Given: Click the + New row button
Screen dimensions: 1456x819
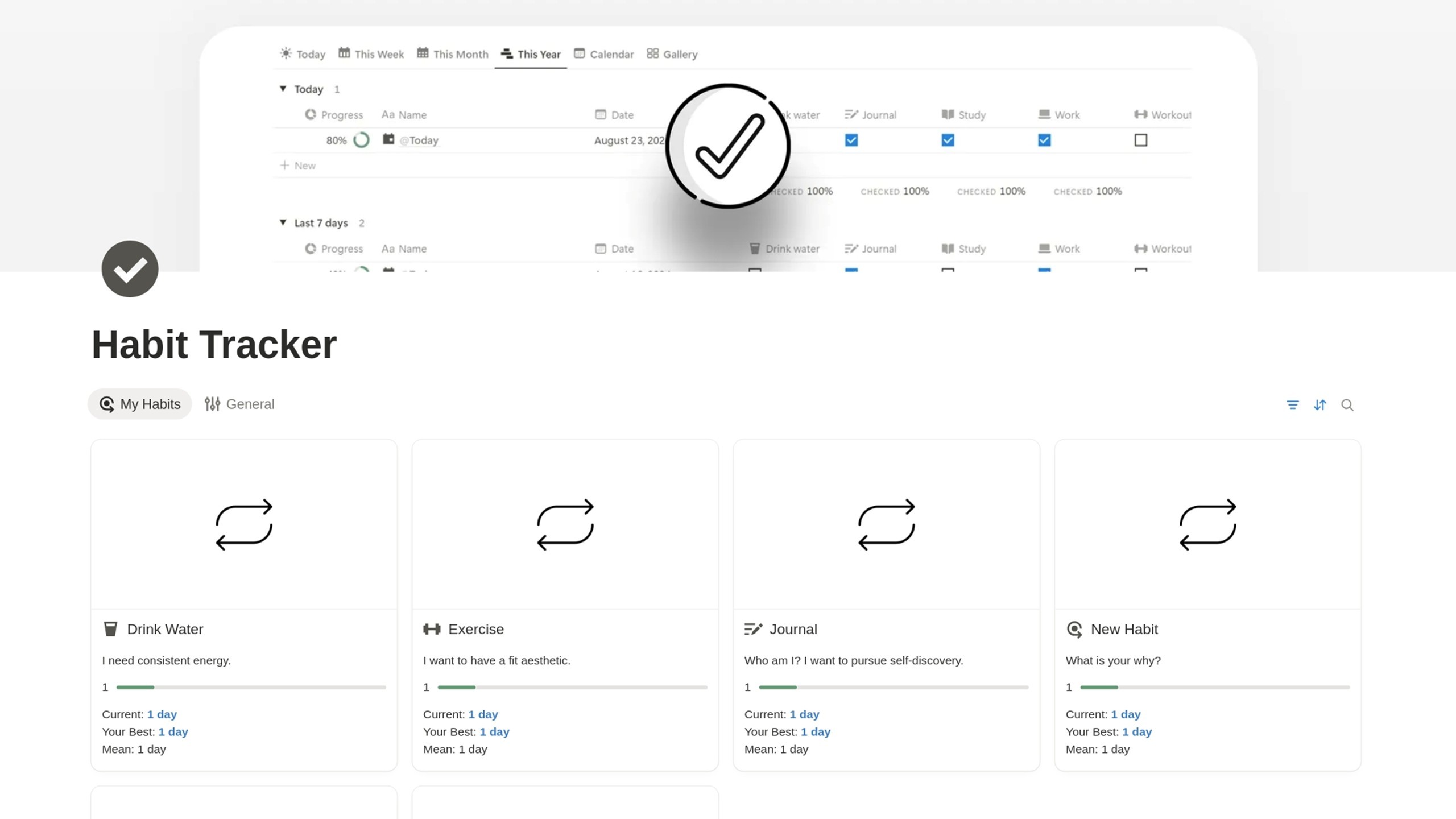Looking at the screenshot, I should tap(298, 166).
